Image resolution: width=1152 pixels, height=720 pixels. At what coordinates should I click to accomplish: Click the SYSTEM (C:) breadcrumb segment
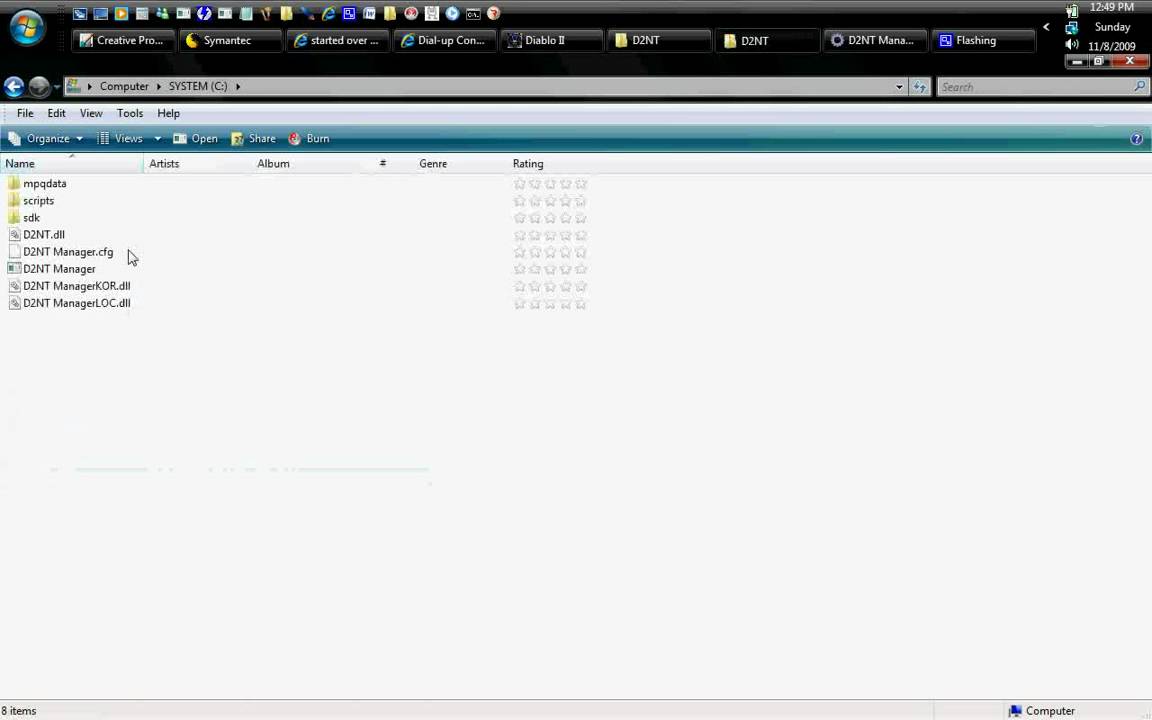(x=198, y=87)
